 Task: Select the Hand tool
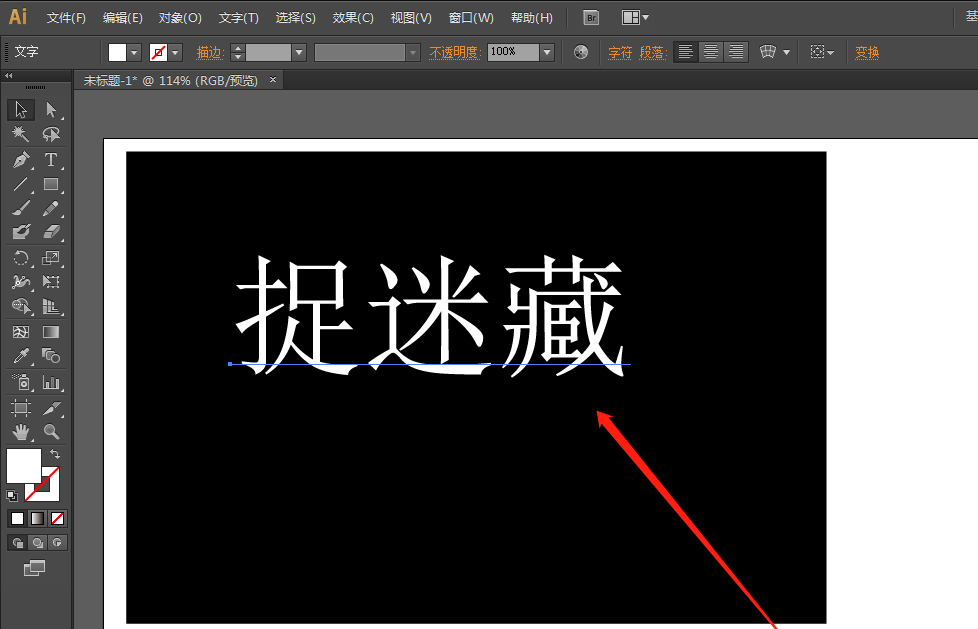[x=21, y=432]
